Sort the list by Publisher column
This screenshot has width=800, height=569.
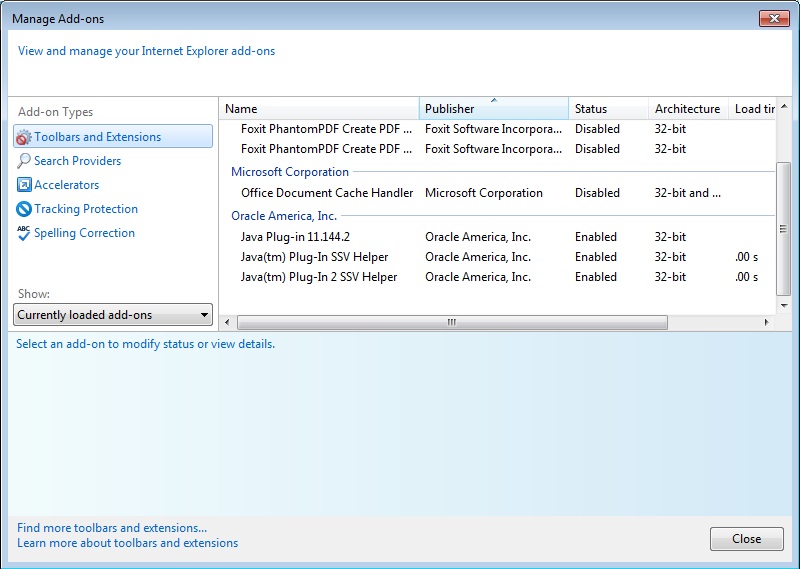pyautogui.click(x=493, y=109)
